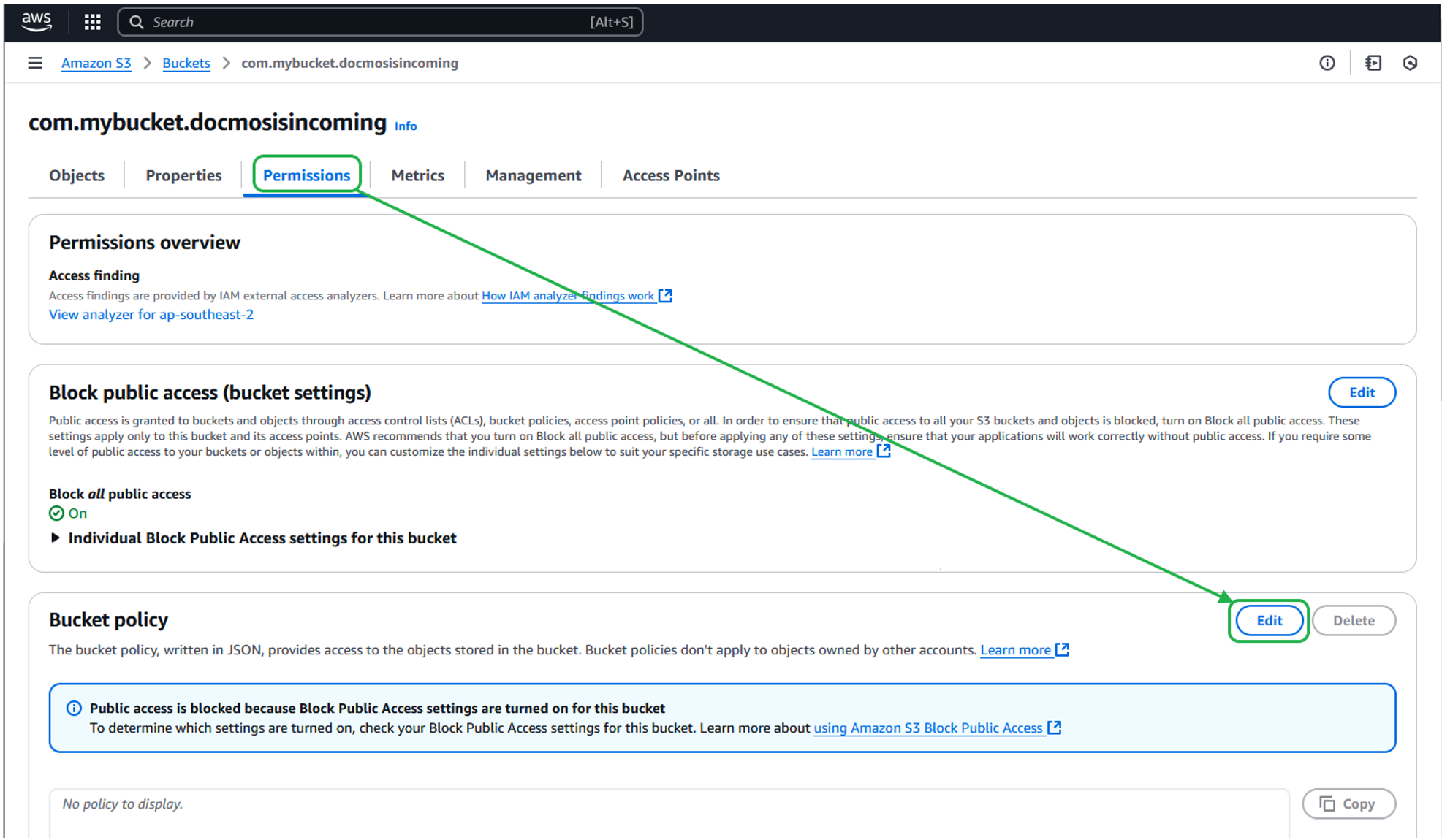This screenshot has width=1442, height=840.
Task: Open the tutorials notebook icon in top bar
Action: pos(1374,63)
